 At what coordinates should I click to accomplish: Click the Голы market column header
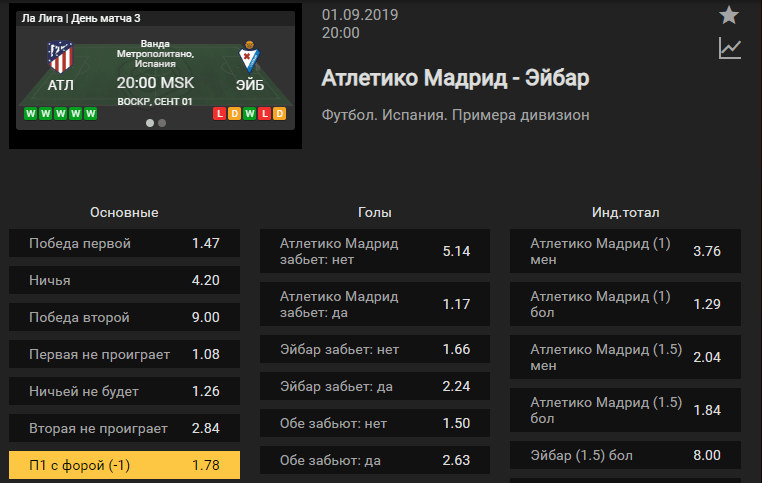[x=375, y=212]
